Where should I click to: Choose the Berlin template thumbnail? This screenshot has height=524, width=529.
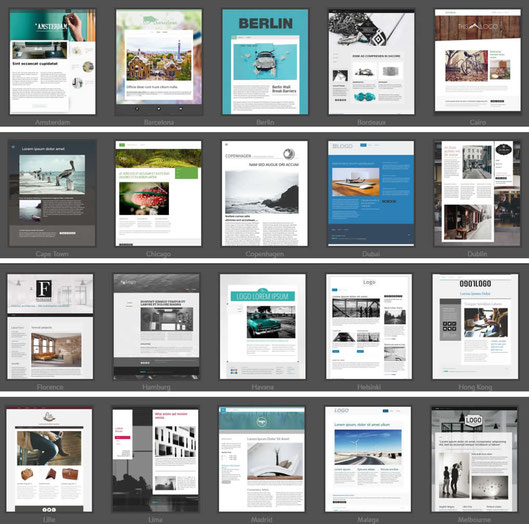[x=265, y=62]
